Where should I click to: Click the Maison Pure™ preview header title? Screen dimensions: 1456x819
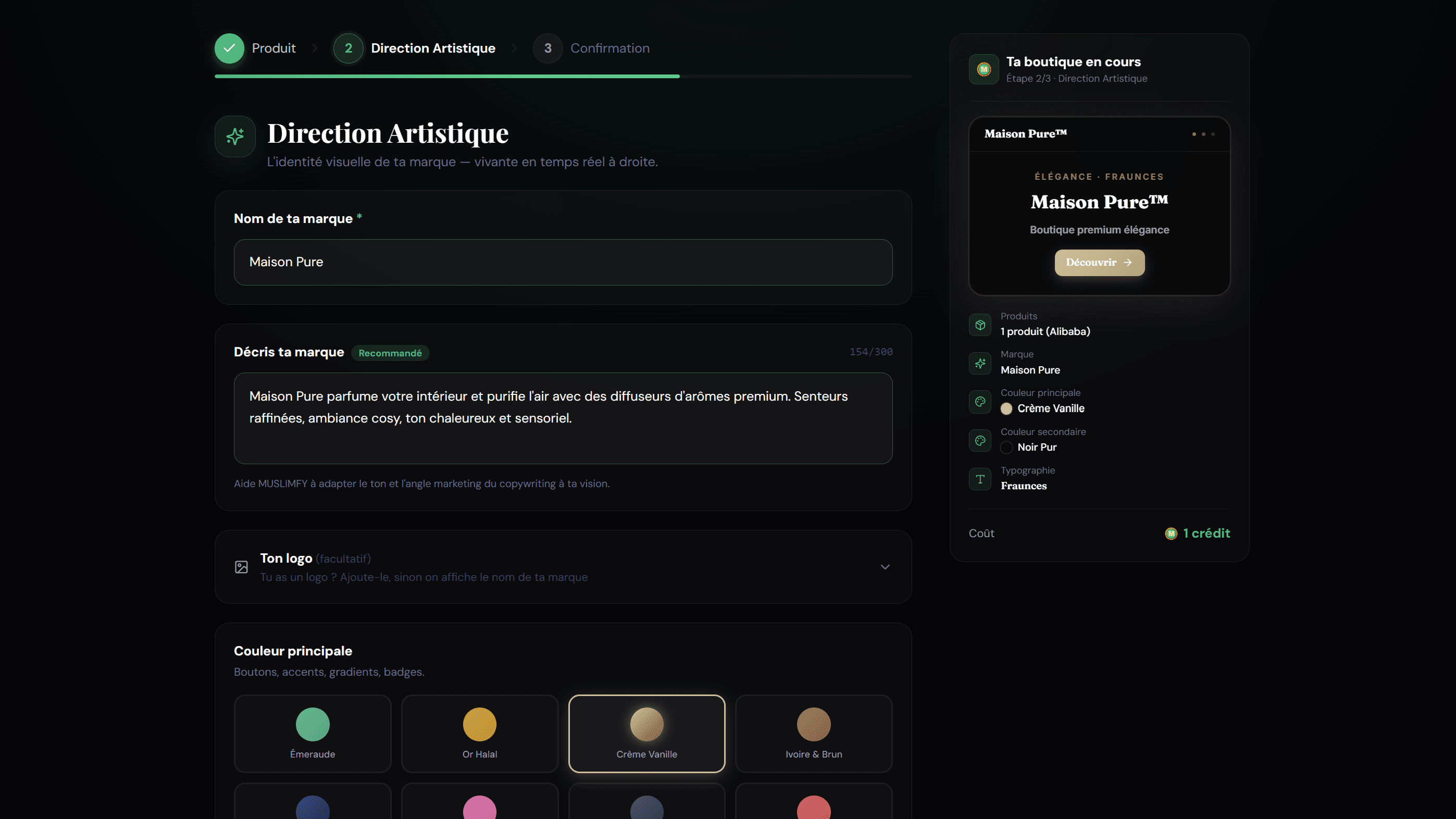pos(1025,134)
